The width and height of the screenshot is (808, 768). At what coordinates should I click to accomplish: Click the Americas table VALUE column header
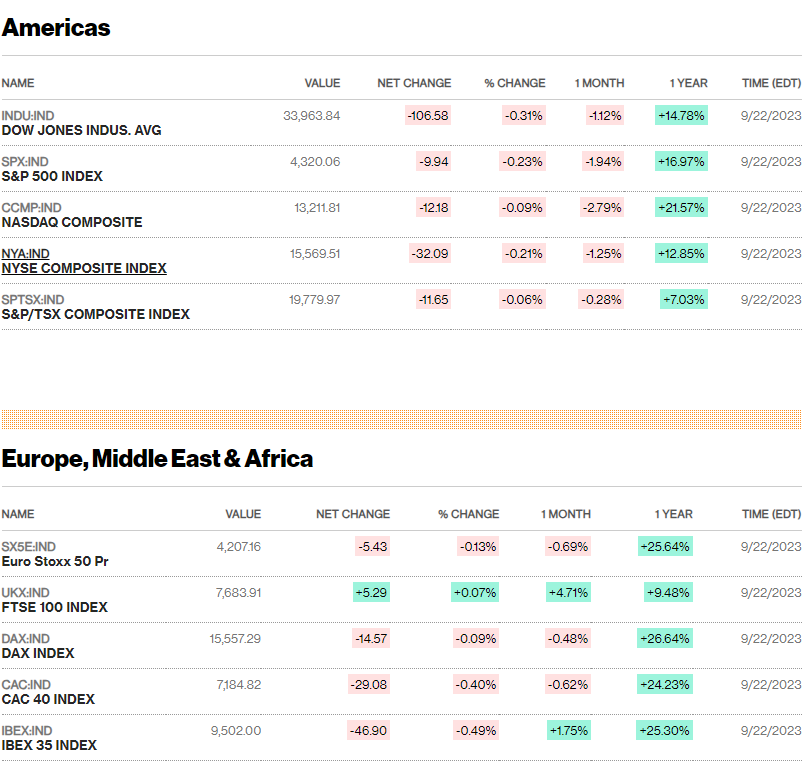click(x=322, y=83)
